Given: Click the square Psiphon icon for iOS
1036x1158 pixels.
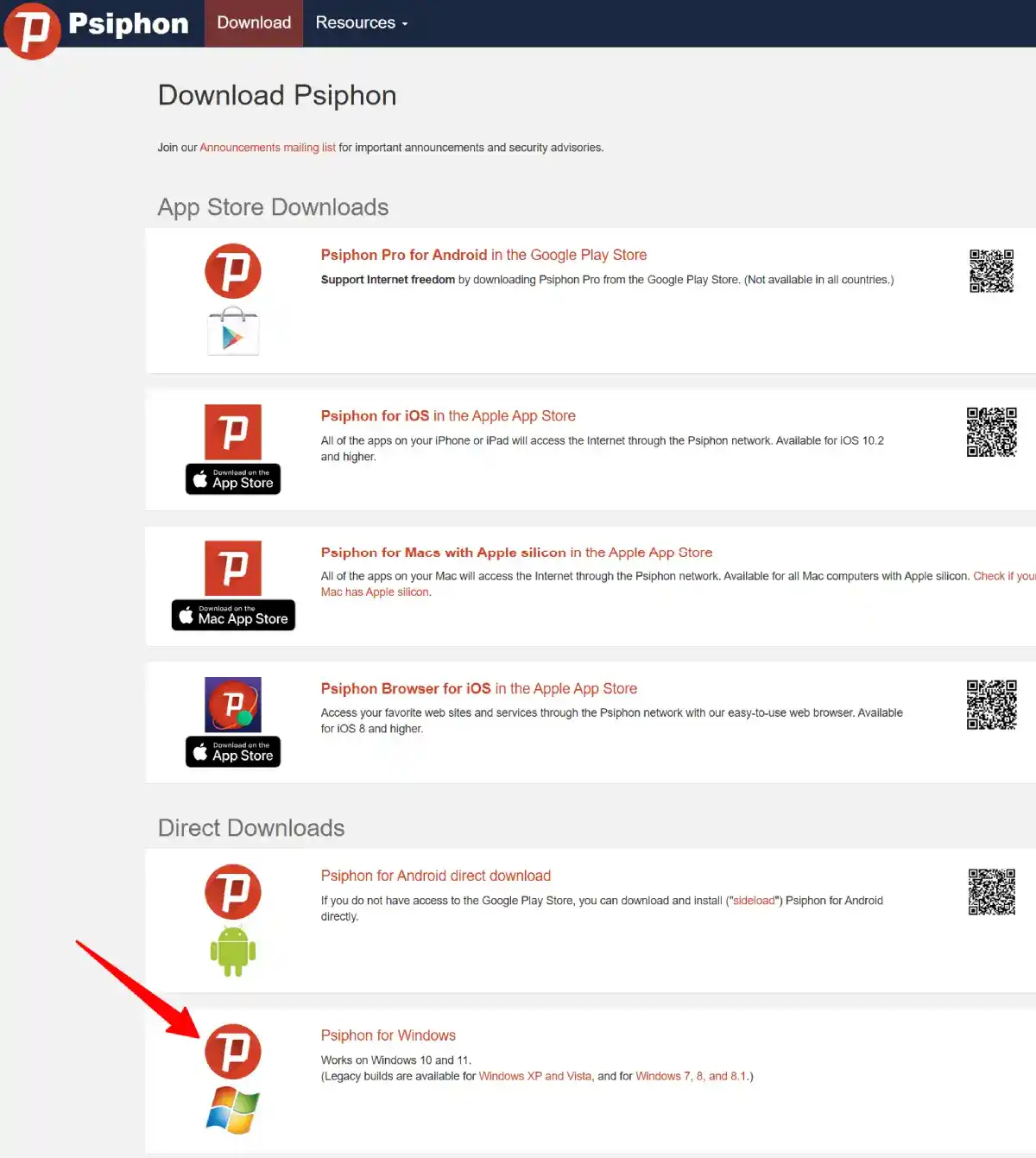Looking at the screenshot, I should (233, 432).
